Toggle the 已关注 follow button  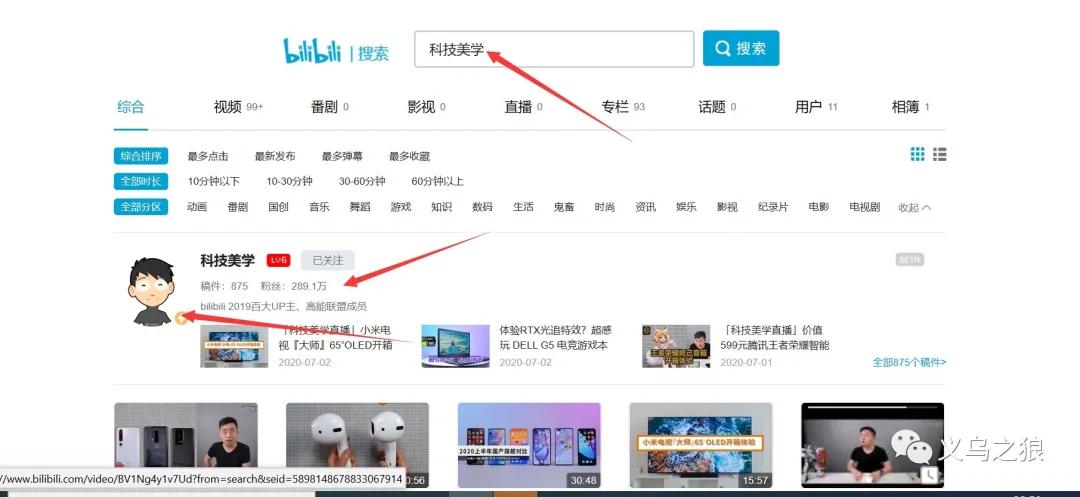[327, 261]
